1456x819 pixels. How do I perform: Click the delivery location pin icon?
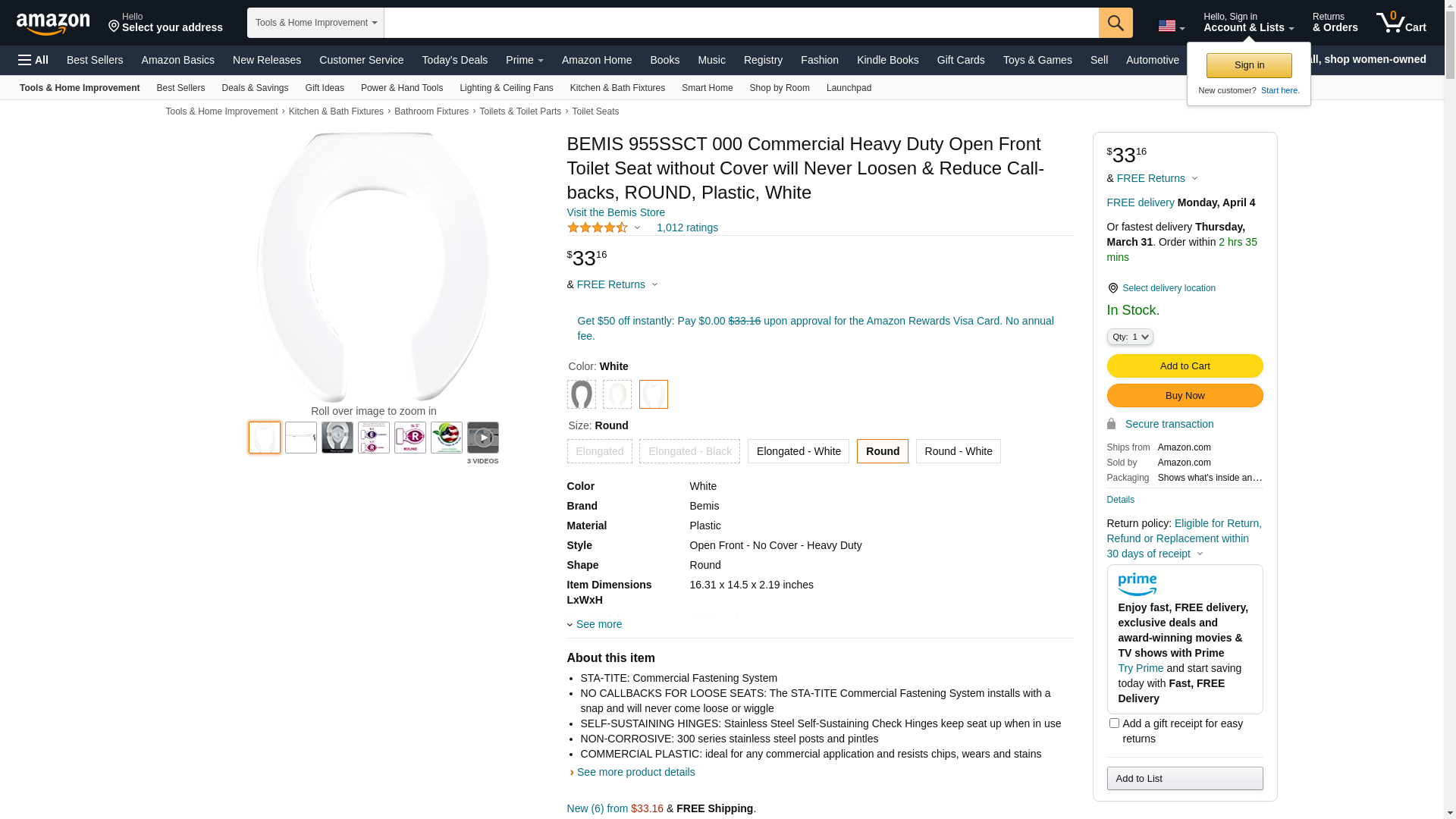tap(1112, 288)
